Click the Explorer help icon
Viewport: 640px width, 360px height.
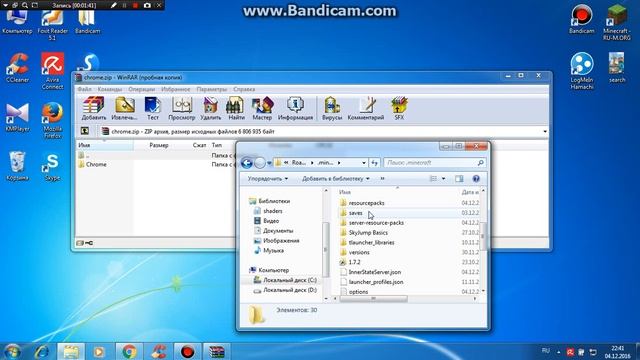tap(476, 179)
